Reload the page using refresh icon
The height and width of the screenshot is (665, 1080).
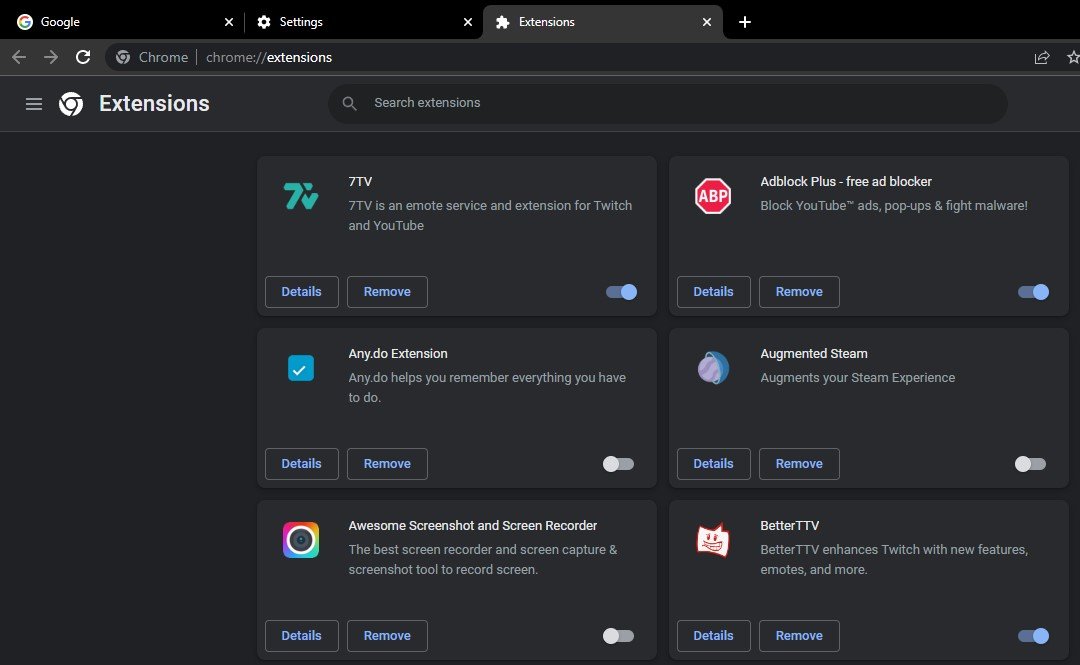(83, 57)
